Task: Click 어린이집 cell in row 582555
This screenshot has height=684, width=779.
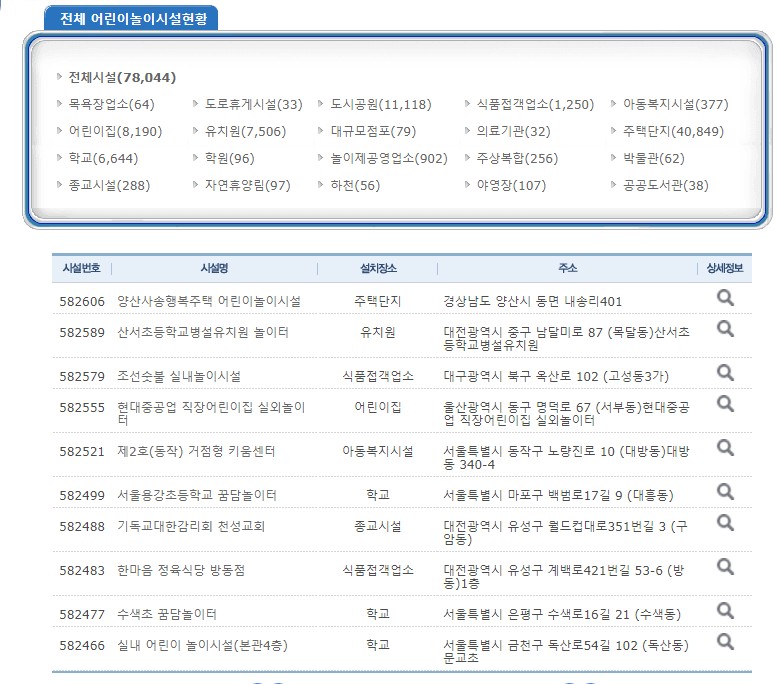Action: [x=378, y=407]
